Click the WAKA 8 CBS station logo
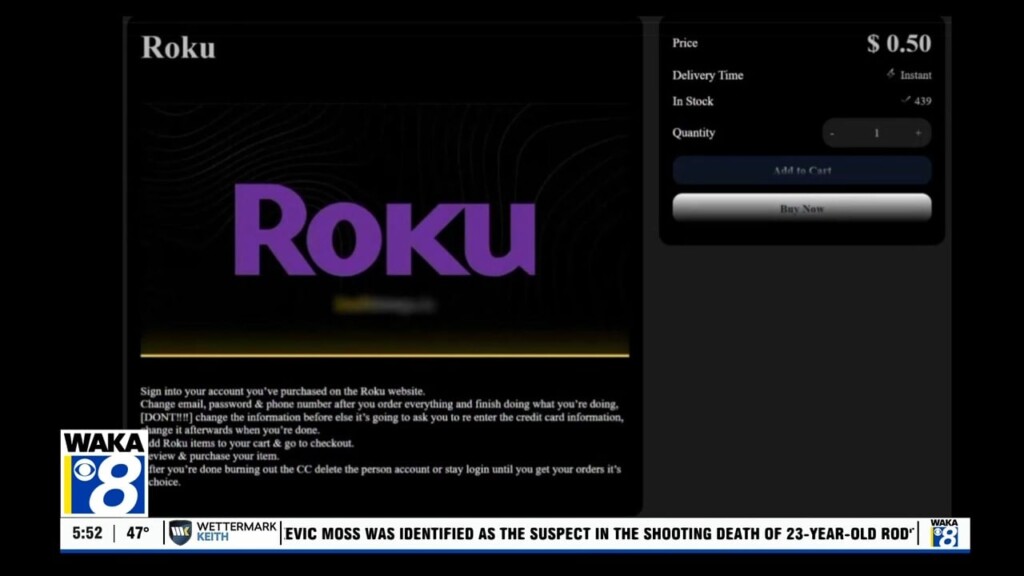This screenshot has height=576, width=1024. point(104,473)
